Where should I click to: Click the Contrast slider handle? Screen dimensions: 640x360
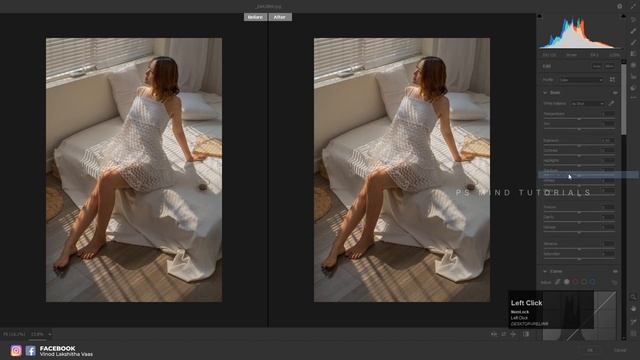(579, 156)
